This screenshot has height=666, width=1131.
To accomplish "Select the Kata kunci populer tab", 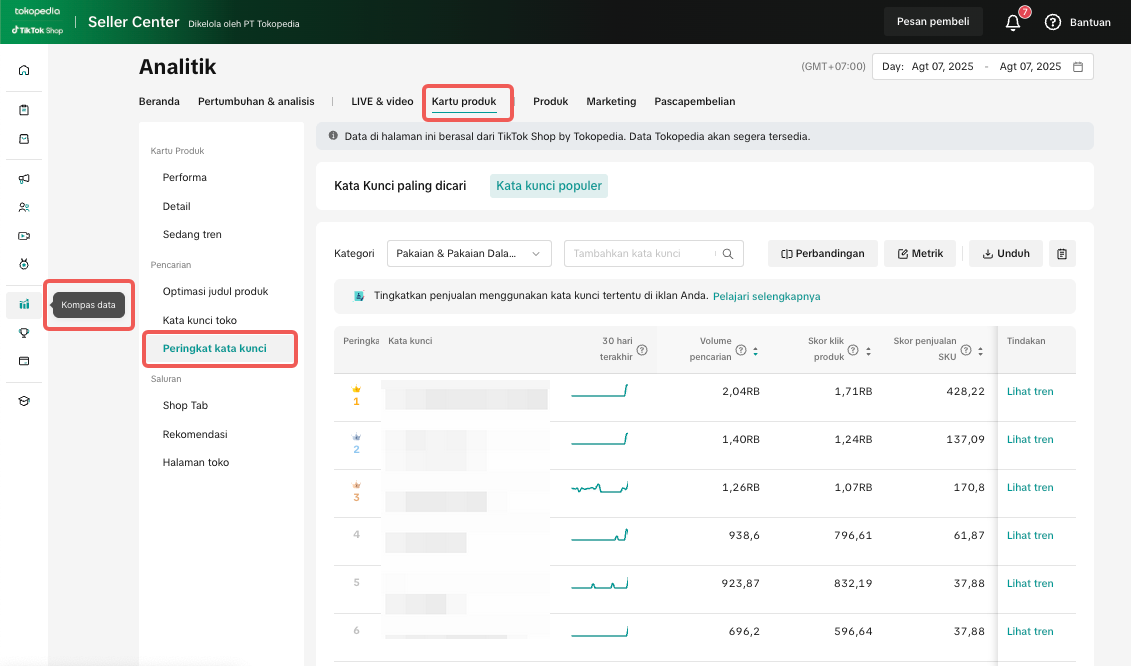I will coord(548,186).
